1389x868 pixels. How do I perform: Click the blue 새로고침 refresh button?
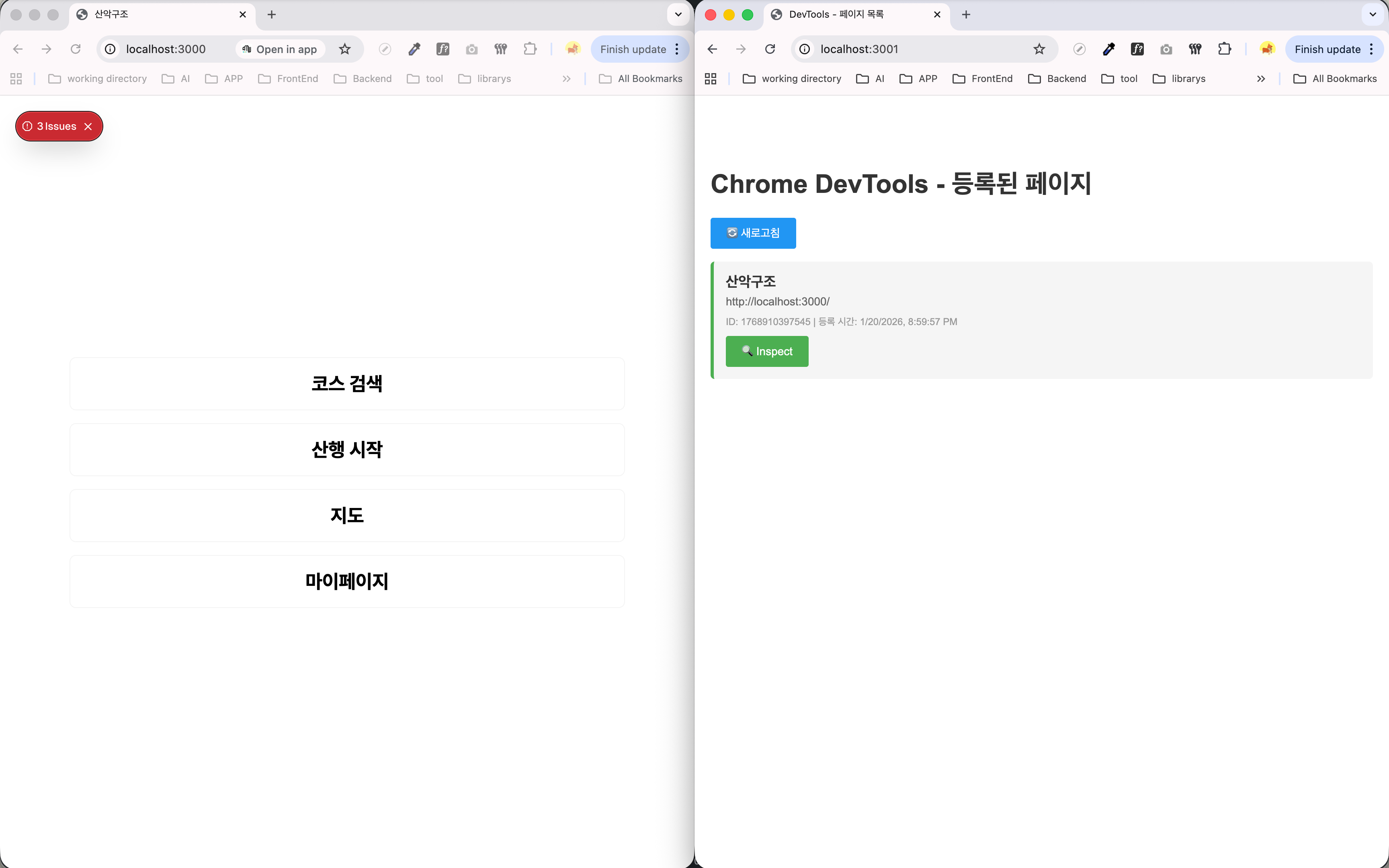(753, 233)
